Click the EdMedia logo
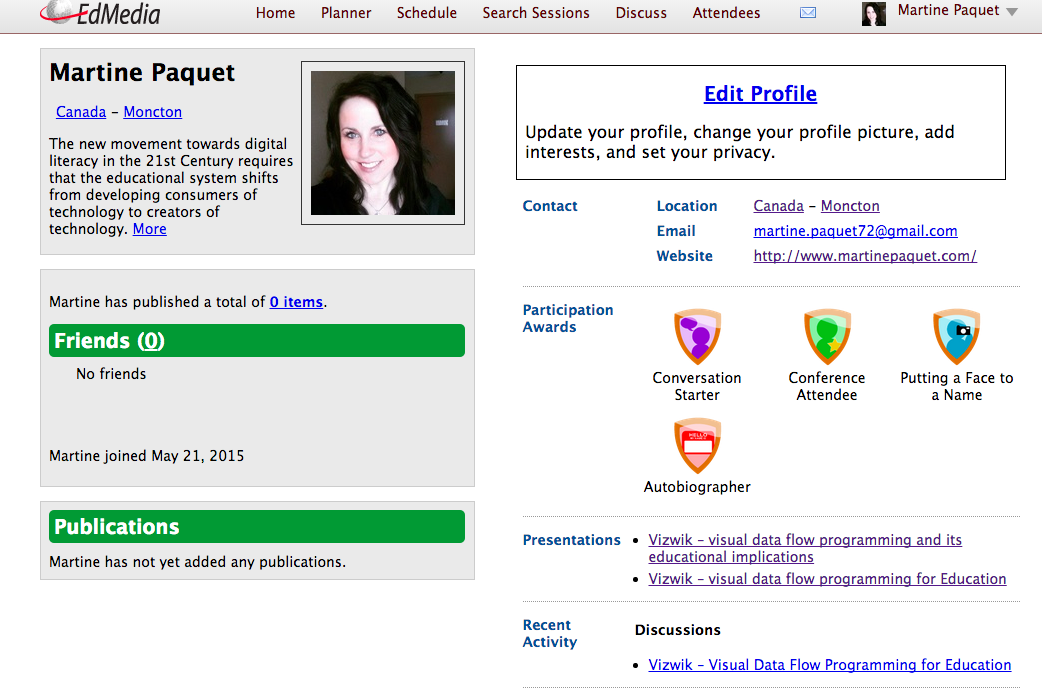Viewport: 1042px width, 691px height. point(100,12)
